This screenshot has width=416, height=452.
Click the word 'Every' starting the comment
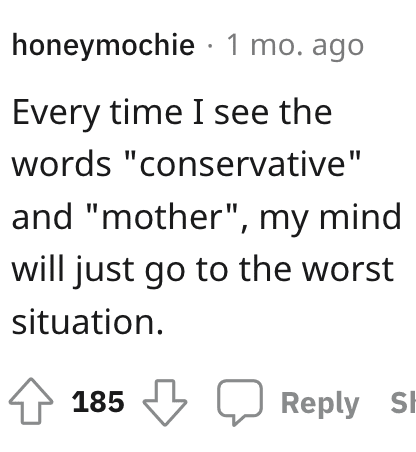coord(56,113)
